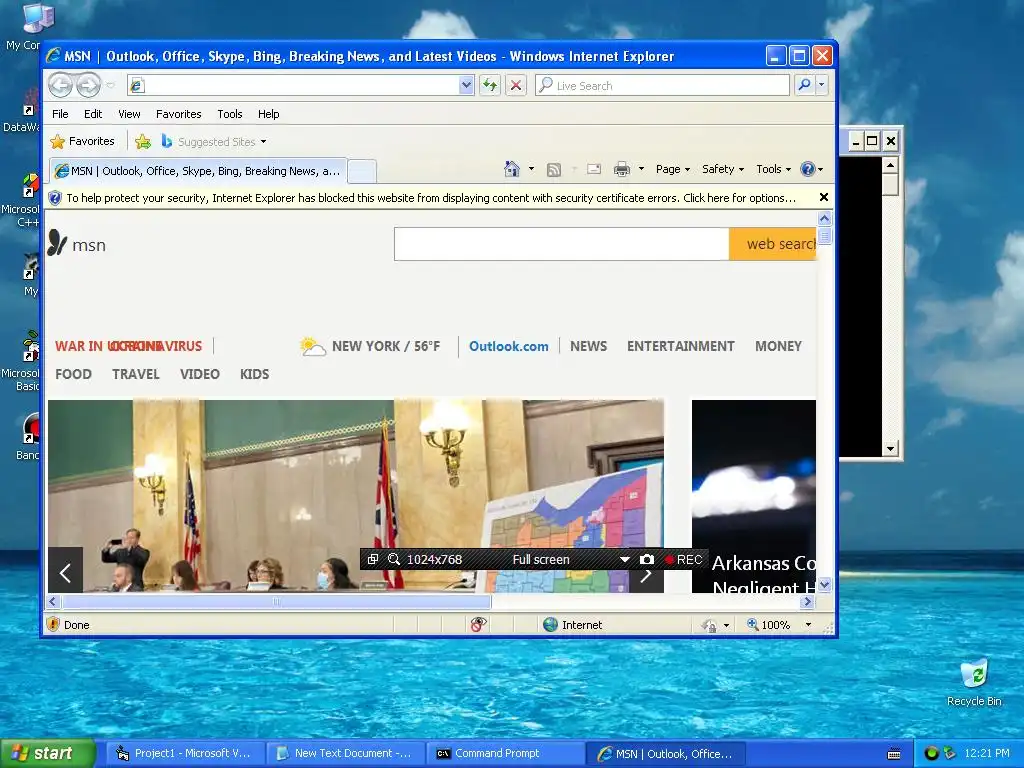Stop loading with the red X icon
1024x768 pixels.
point(516,85)
